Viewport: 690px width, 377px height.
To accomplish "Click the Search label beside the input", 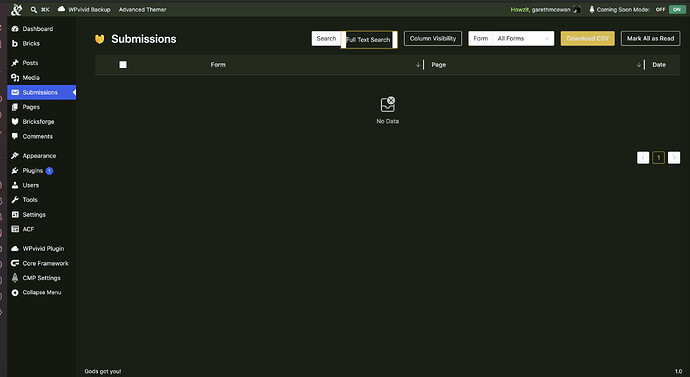I will pyautogui.click(x=326, y=39).
